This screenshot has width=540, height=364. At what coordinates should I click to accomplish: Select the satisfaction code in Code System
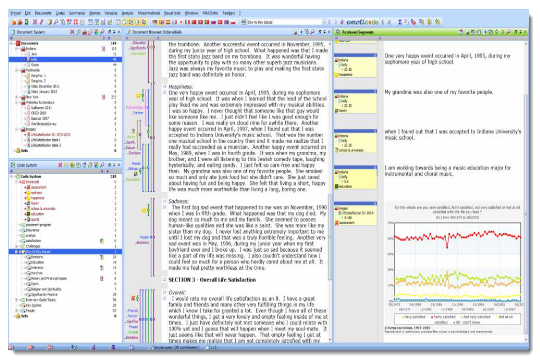(33, 241)
